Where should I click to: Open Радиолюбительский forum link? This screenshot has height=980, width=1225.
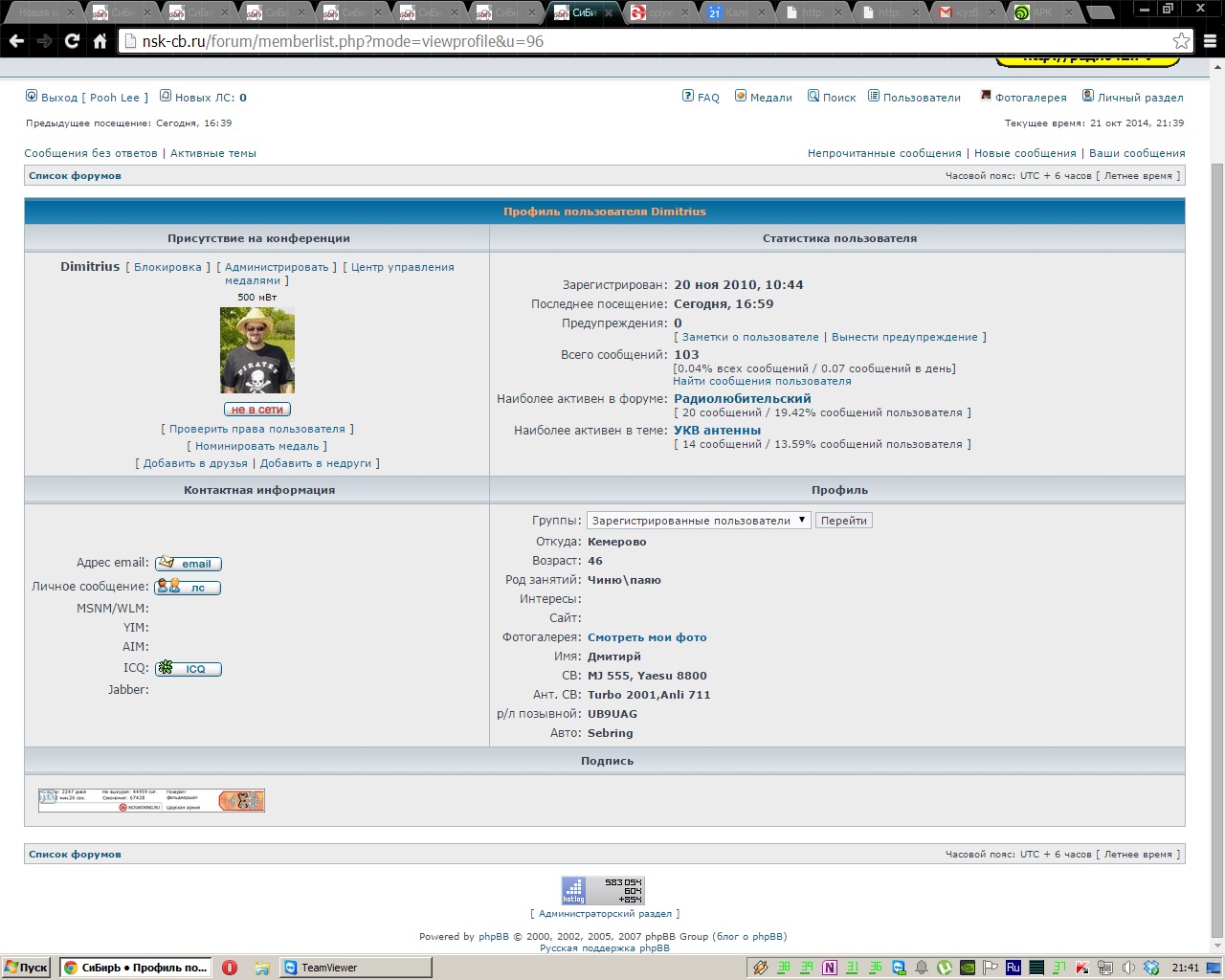(x=742, y=399)
